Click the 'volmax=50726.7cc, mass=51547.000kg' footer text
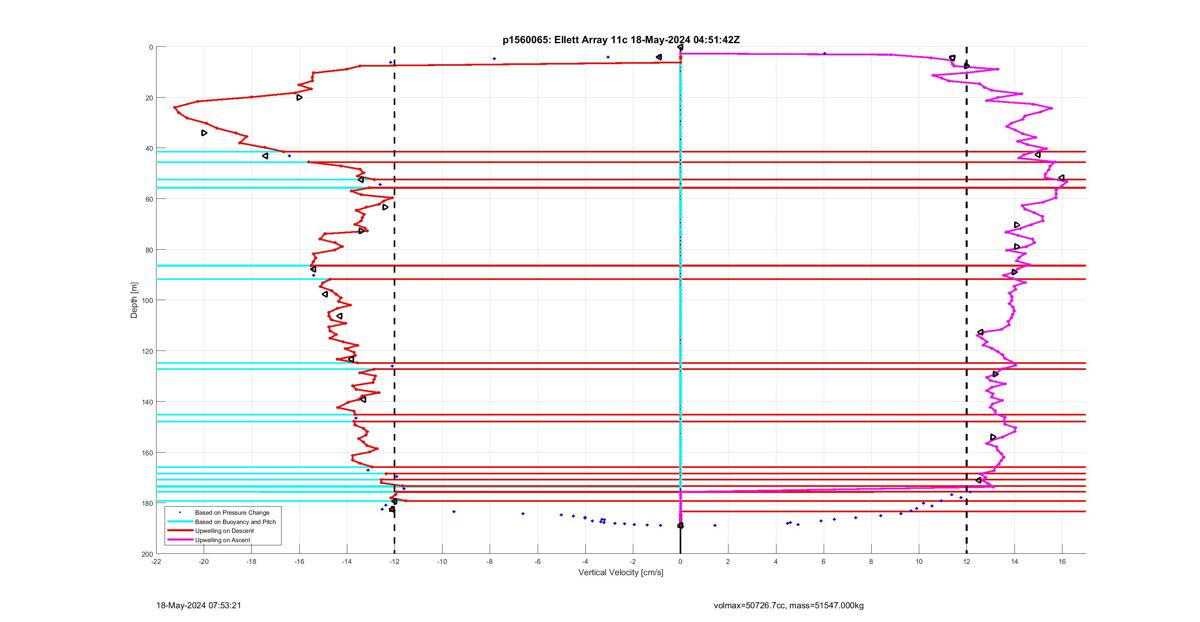The width and height of the screenshot is (1200, 622). (788, 605)
